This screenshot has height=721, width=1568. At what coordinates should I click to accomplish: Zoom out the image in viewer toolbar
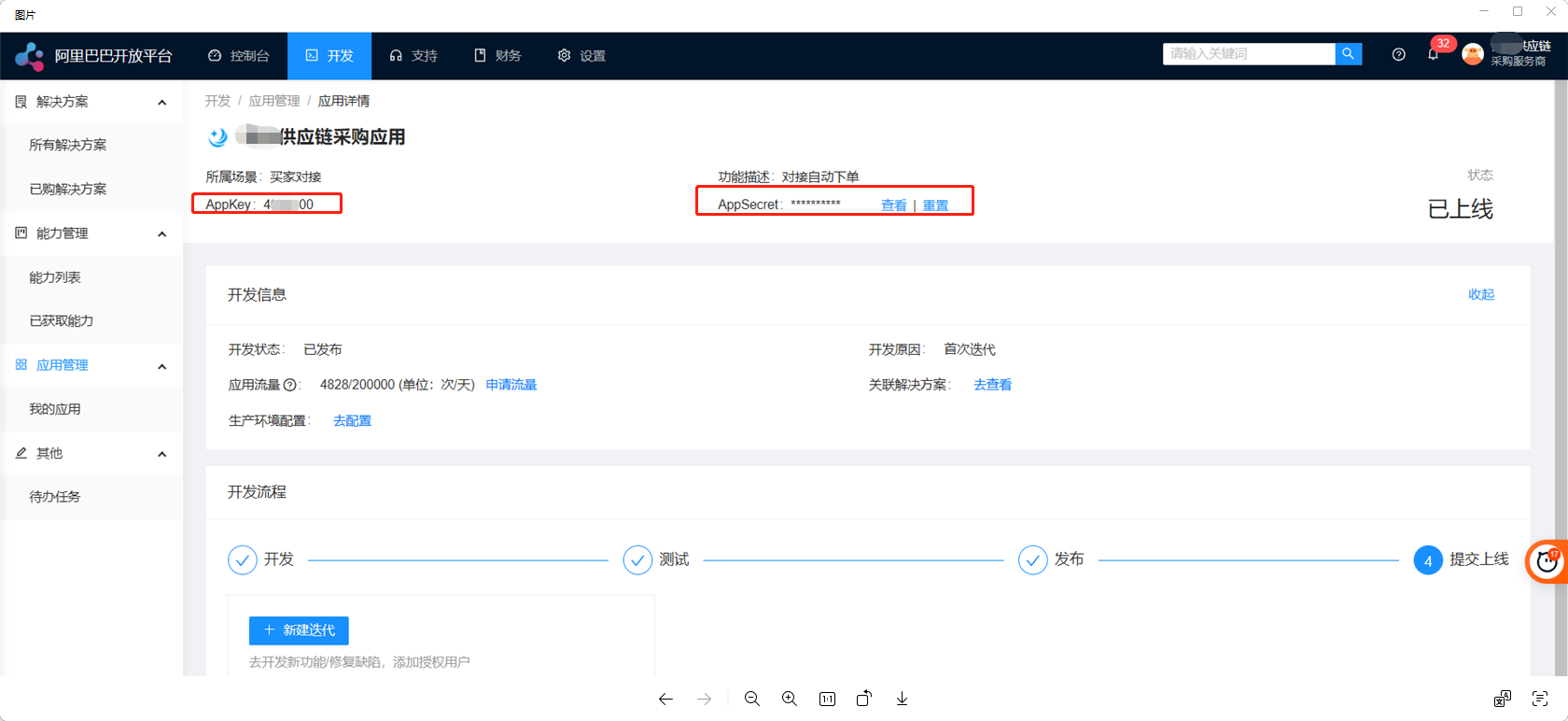(x=752, y=699)
